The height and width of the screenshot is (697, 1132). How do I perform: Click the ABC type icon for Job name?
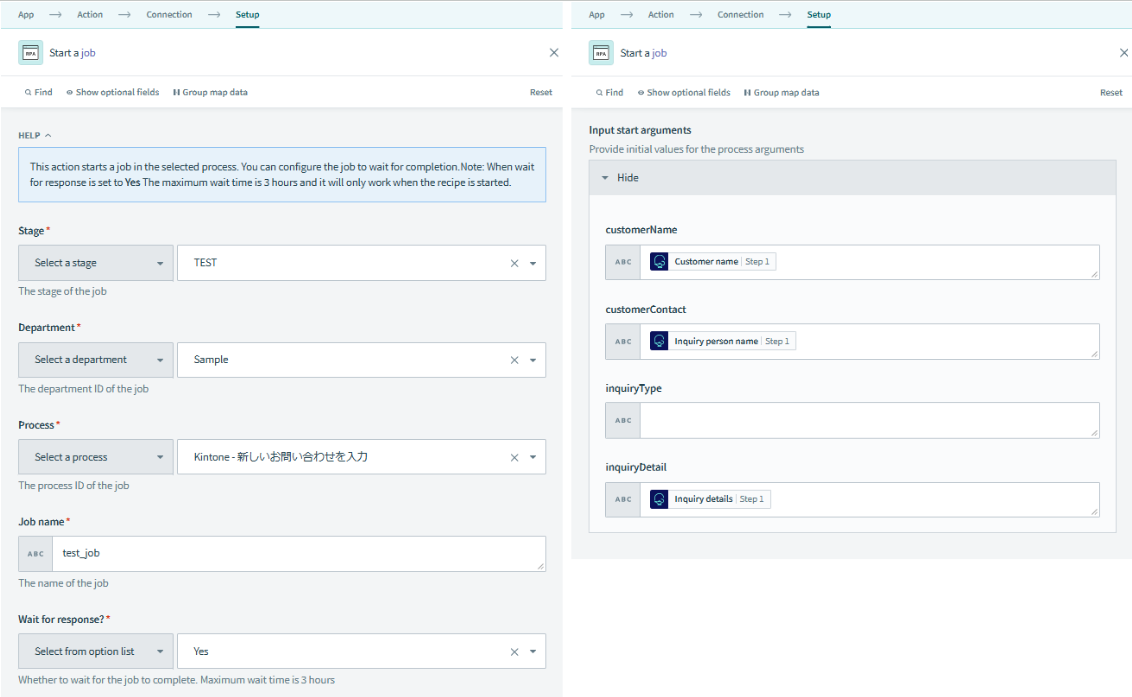tap(35, 554)
